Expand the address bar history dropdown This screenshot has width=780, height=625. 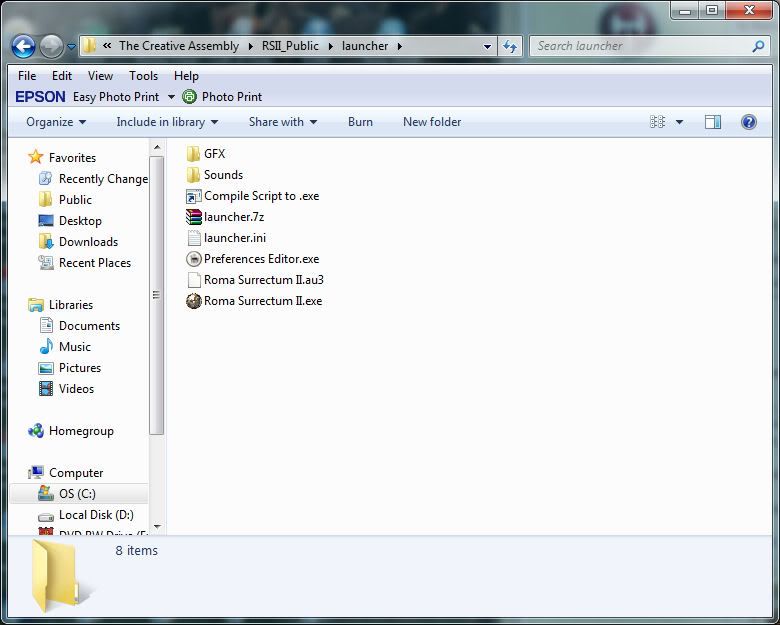487,46
